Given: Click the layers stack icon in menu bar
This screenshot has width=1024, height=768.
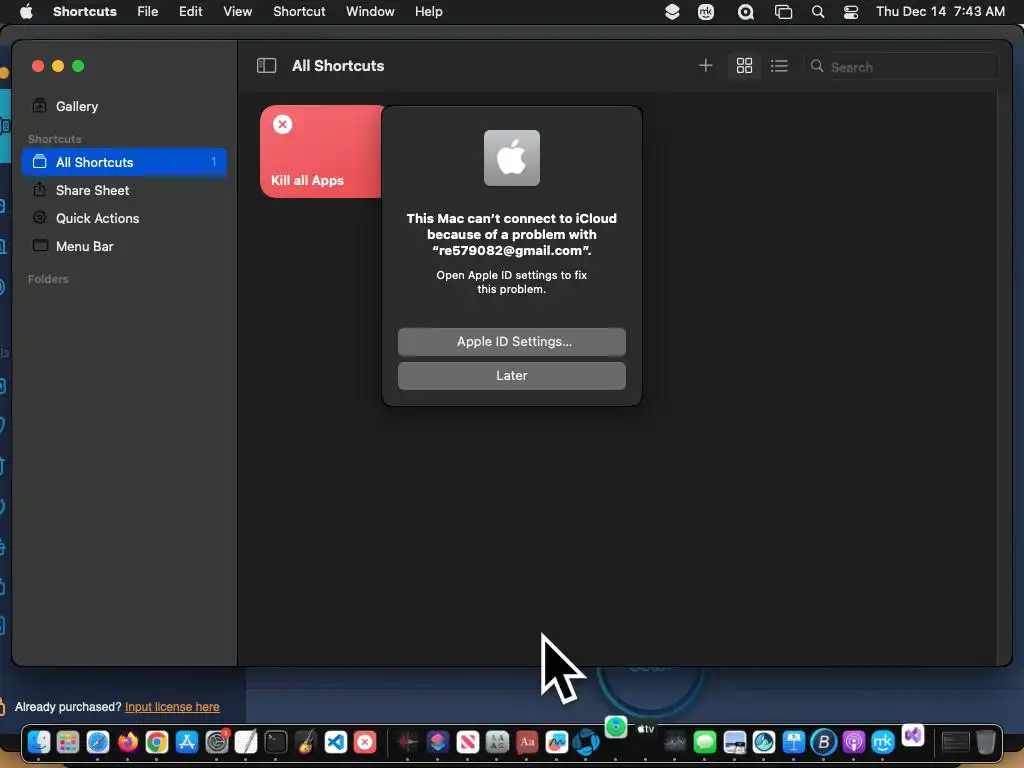Looking at the screenshot, I should pyautogui.click(x=672, y=12).
